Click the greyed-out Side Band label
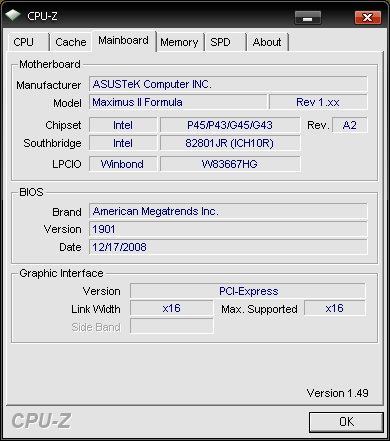This screenshot has width=390, height=441. [x=96, y=327]
